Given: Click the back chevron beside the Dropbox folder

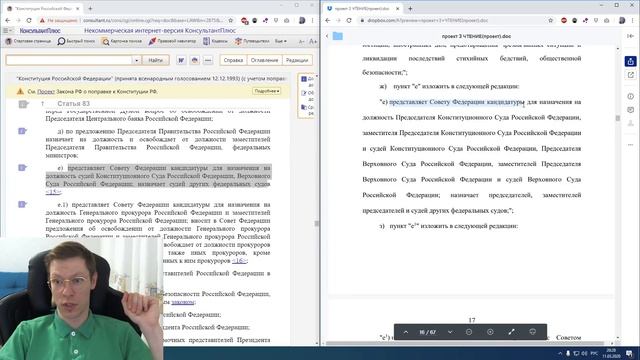Looking at the screenshot, I should point(327,36).
